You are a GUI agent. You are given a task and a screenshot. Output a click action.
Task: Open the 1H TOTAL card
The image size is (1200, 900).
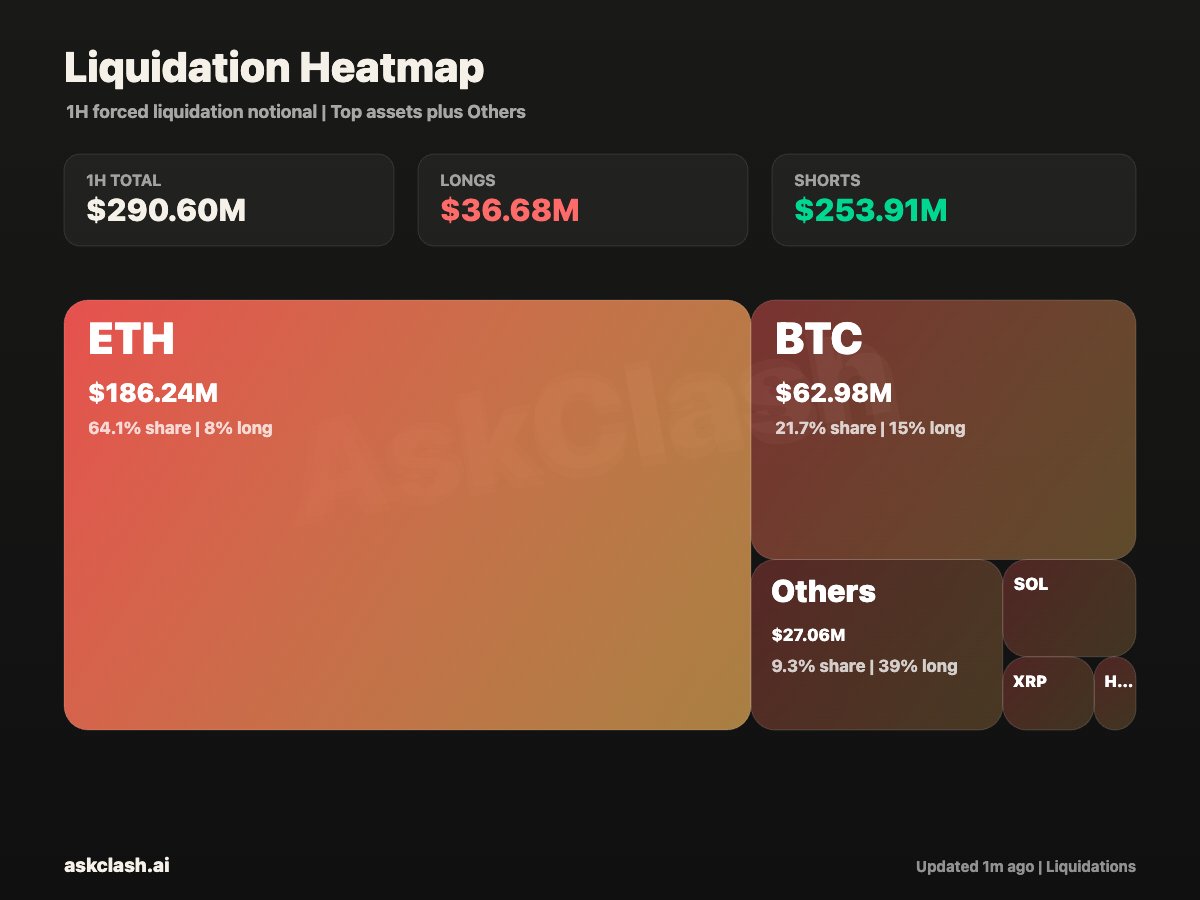coord(229,200)
